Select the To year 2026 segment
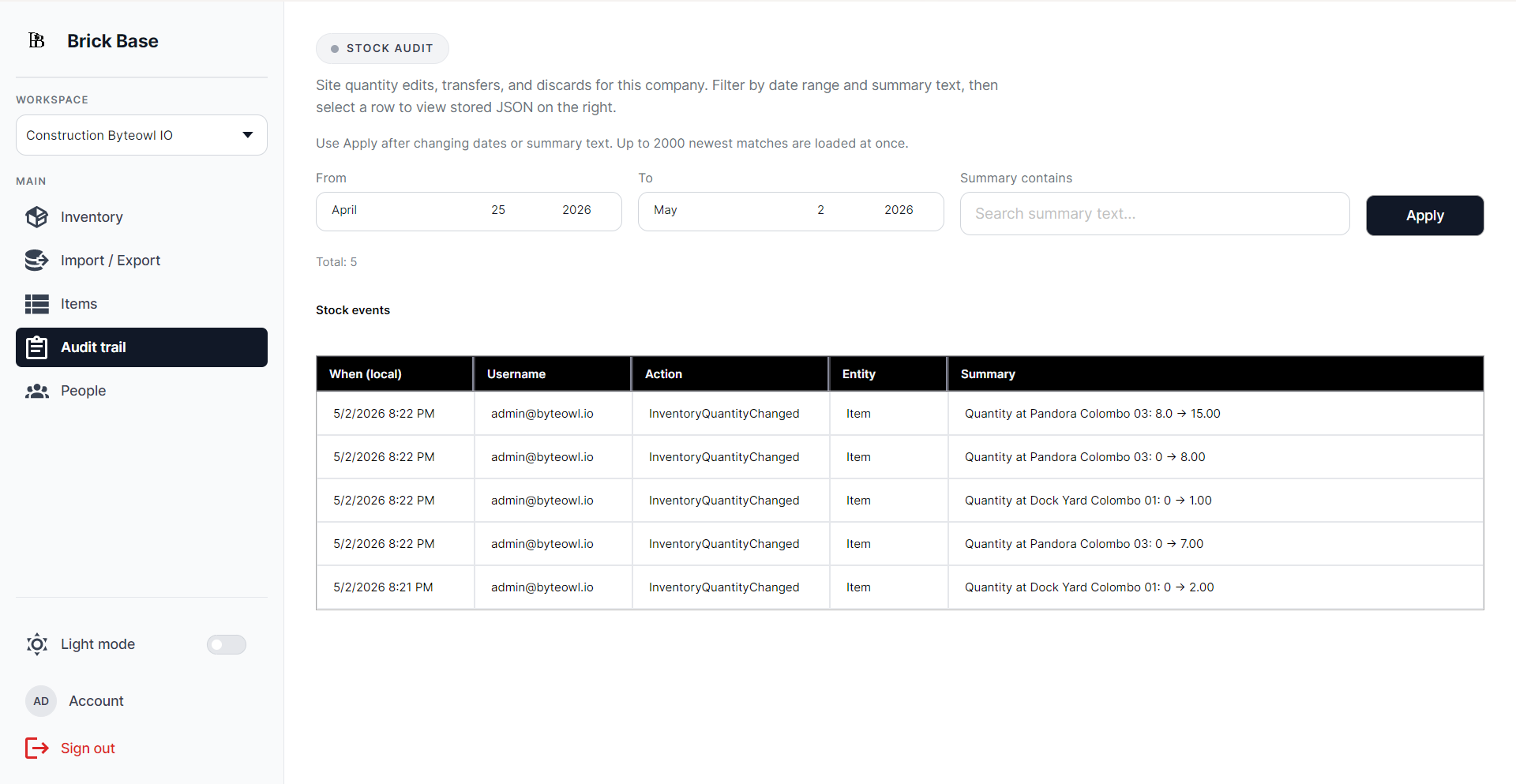 coord(899,210)
